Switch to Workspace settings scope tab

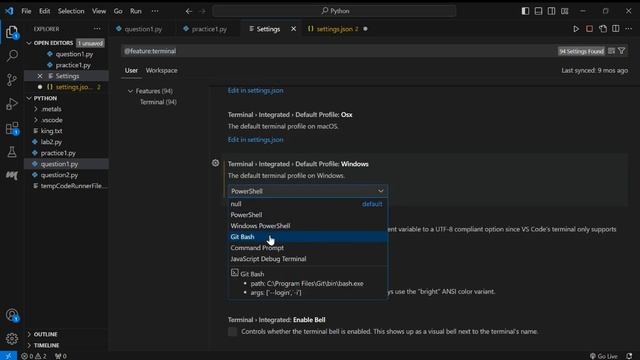tap(161, 70)
